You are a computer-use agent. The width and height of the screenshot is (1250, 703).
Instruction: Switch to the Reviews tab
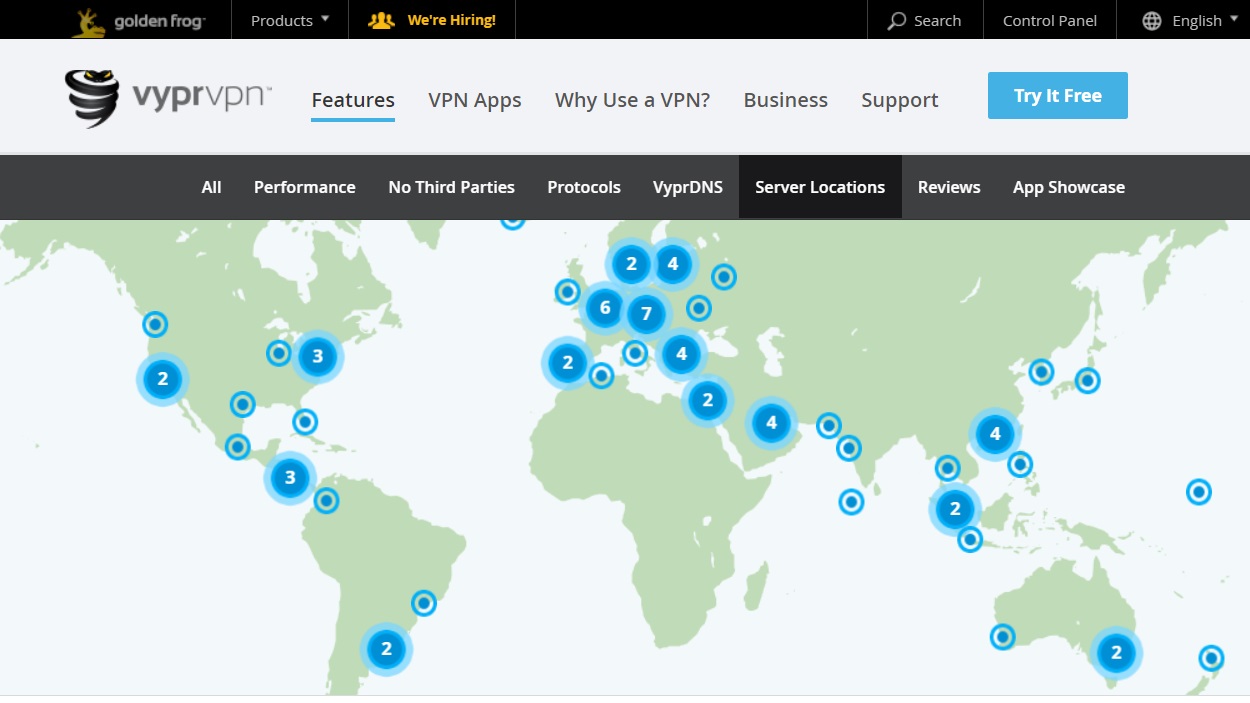[x=949, y=187]
